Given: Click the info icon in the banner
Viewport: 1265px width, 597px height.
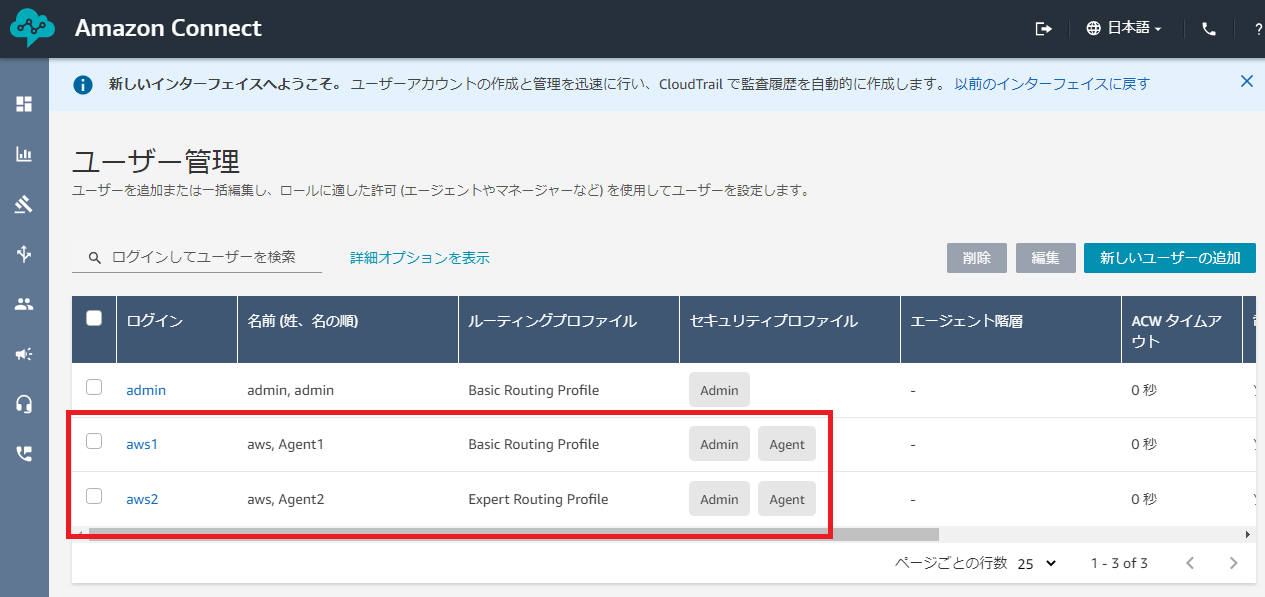Looking at the screenshot, I should click(x=83, y=84).
